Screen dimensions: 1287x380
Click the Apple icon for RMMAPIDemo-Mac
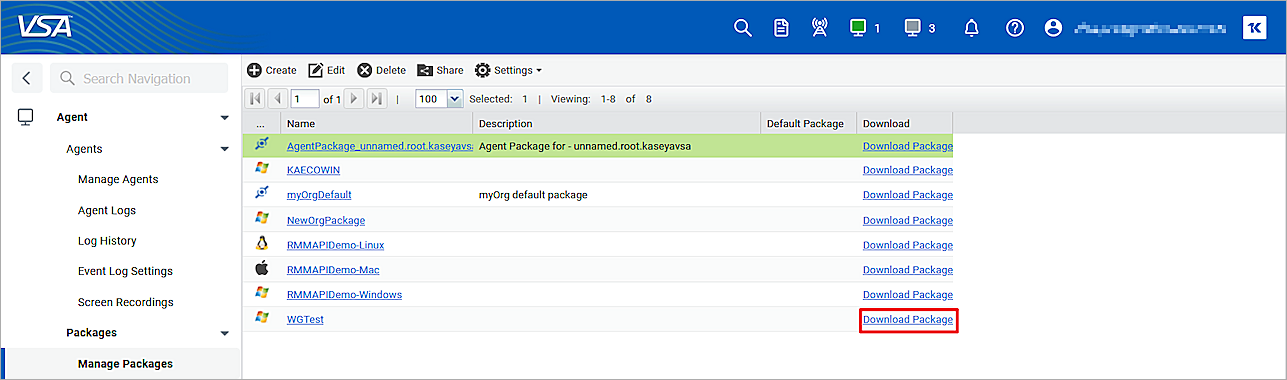[x=262, y=268]
